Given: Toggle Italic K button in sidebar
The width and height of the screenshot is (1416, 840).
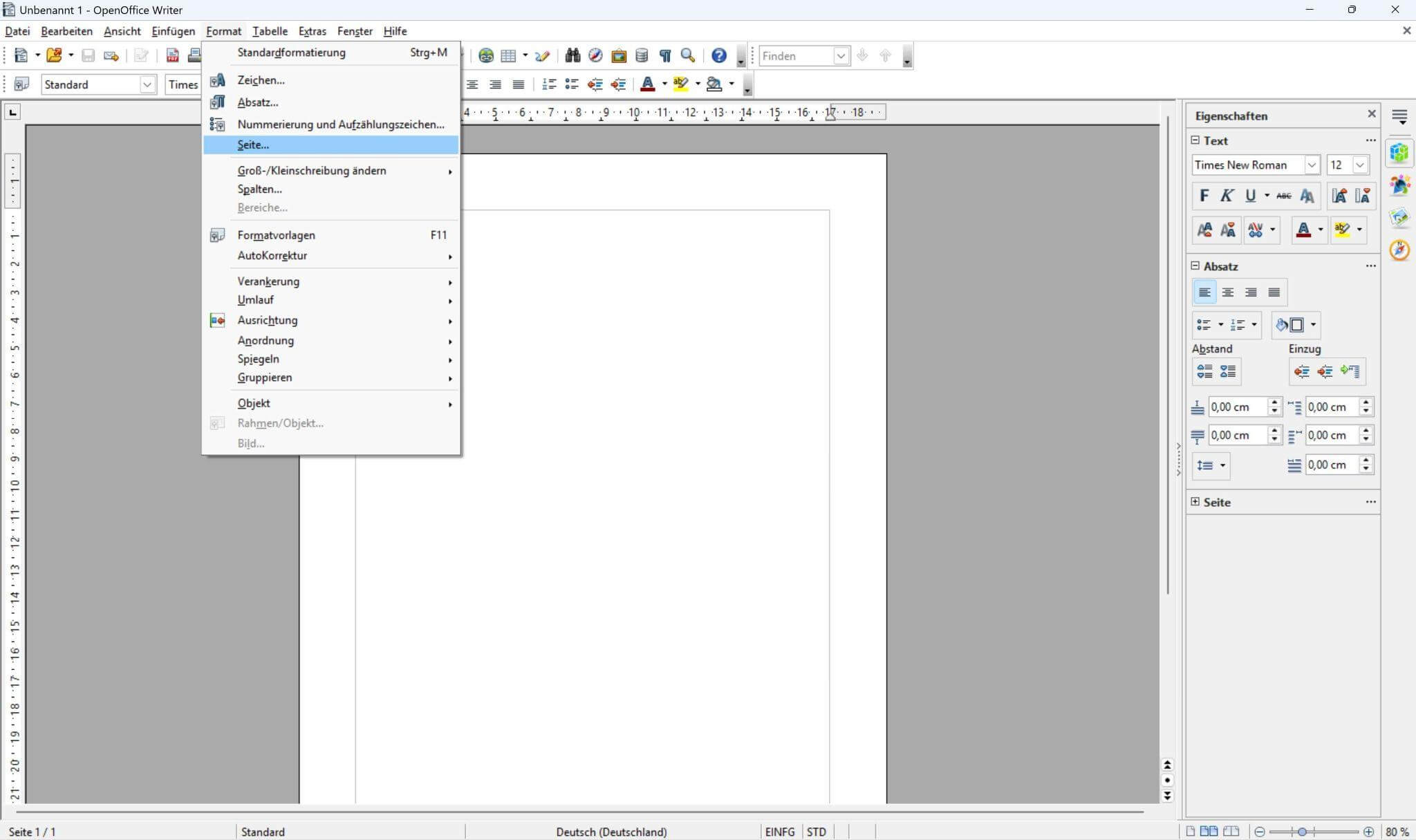Looking at the screenshot, I should 1227,196.
